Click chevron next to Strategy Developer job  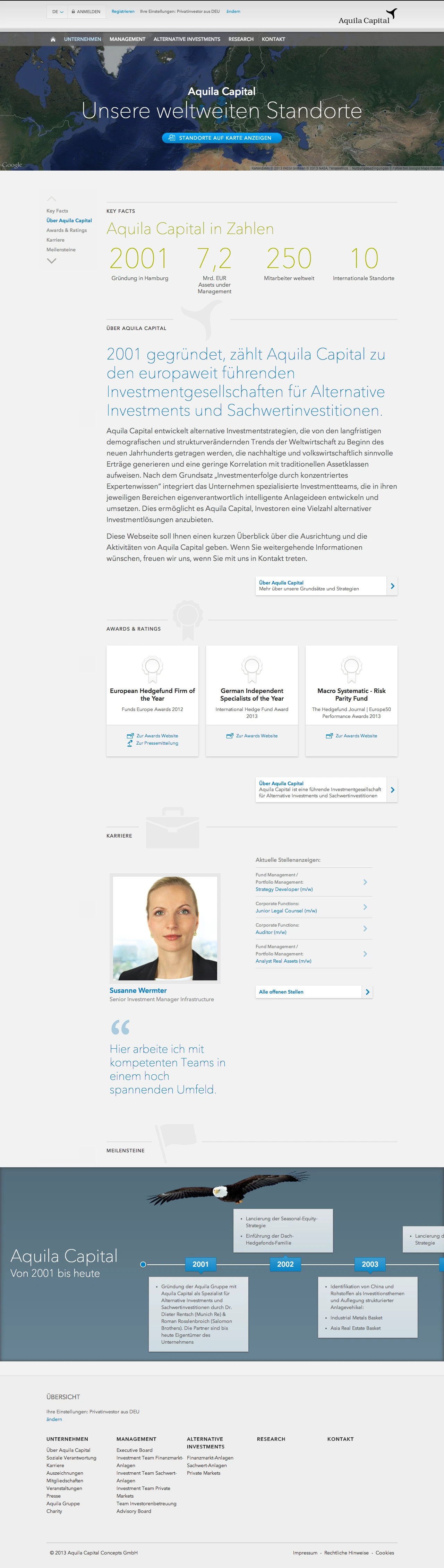click(365, 882)
